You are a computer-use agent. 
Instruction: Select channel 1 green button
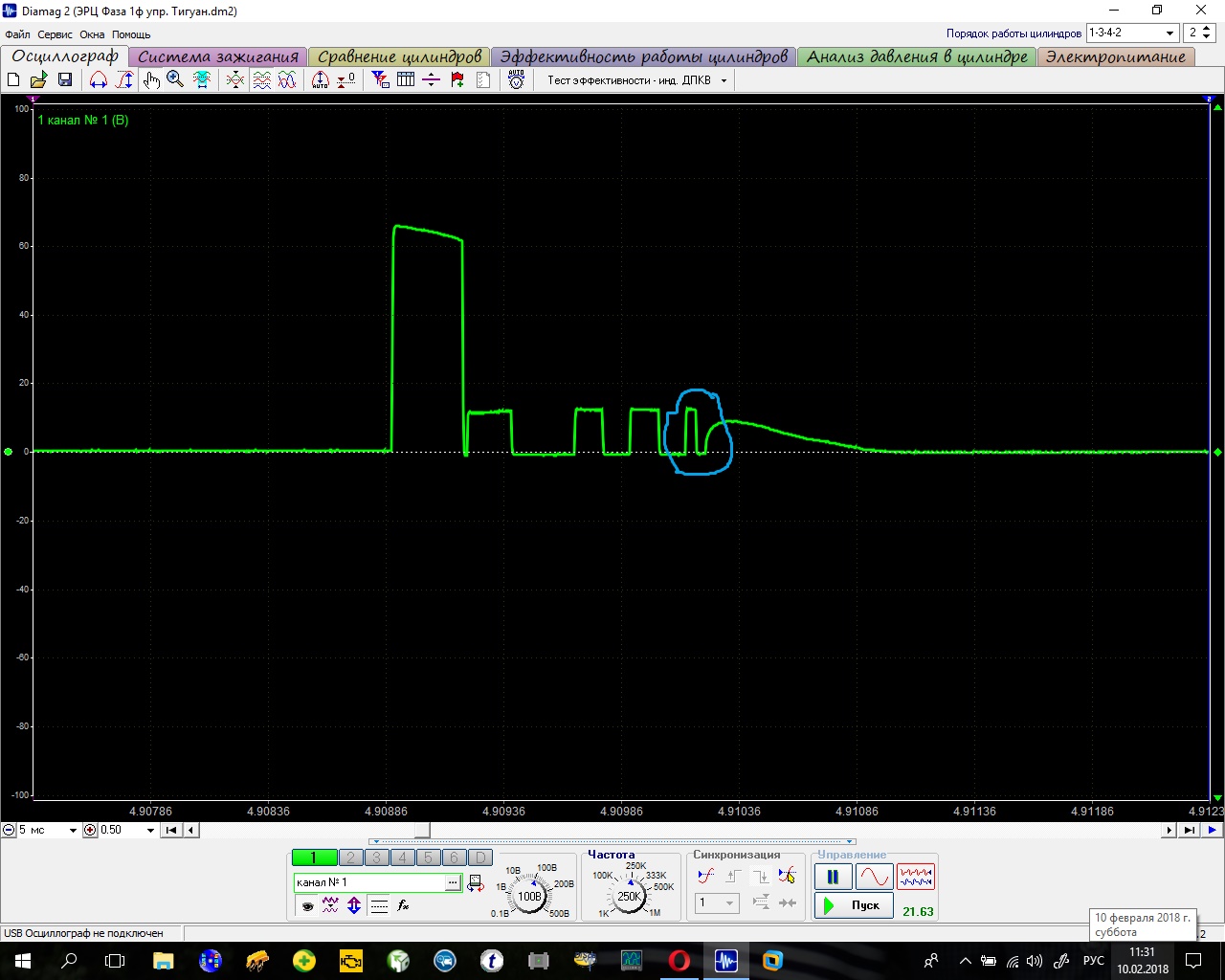click(x=314, y=858)
